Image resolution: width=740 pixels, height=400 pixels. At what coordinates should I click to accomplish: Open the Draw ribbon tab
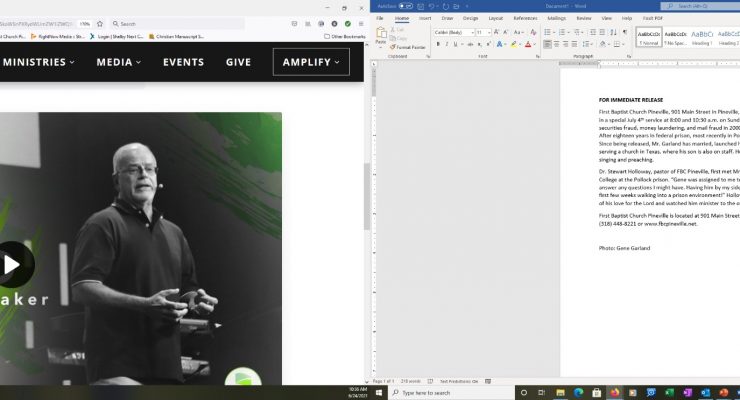[x=447, y=18]
